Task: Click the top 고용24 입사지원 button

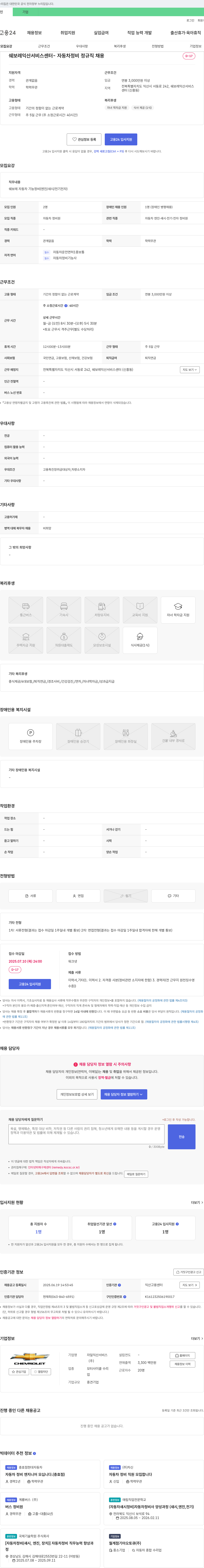Action: [121, 139]
